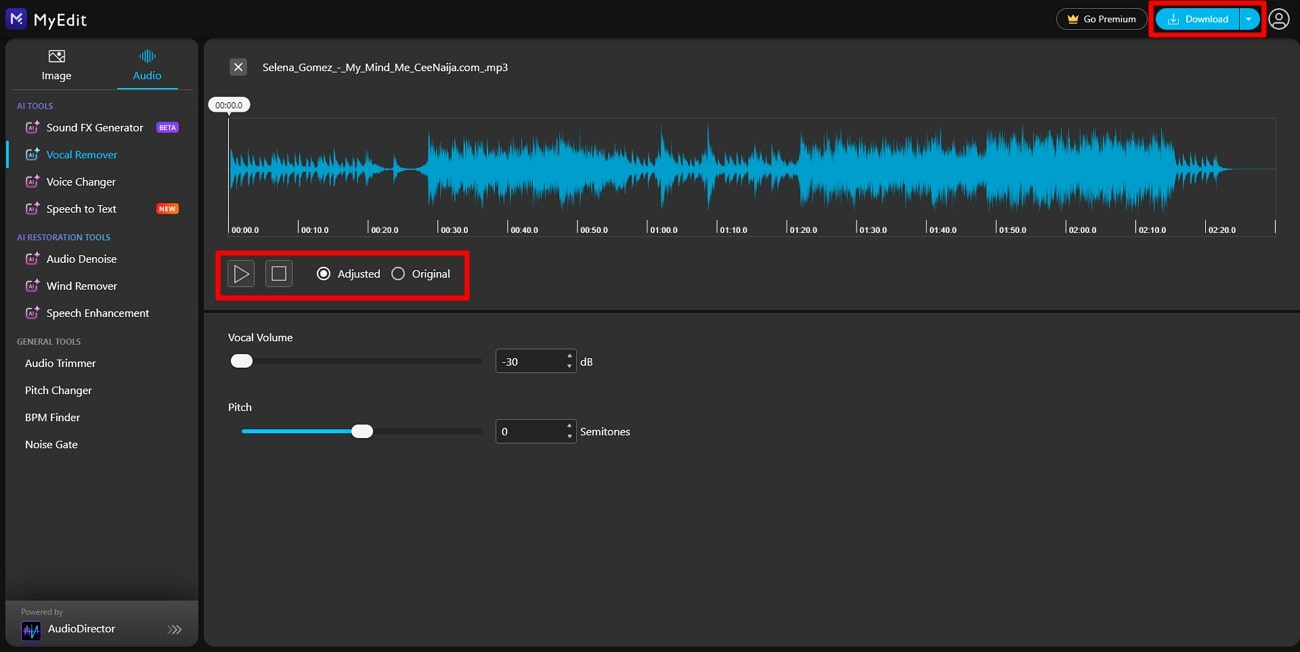Select the Adjusted radio option
Viewport: 1300px width, 652px height.
(323, 274)
